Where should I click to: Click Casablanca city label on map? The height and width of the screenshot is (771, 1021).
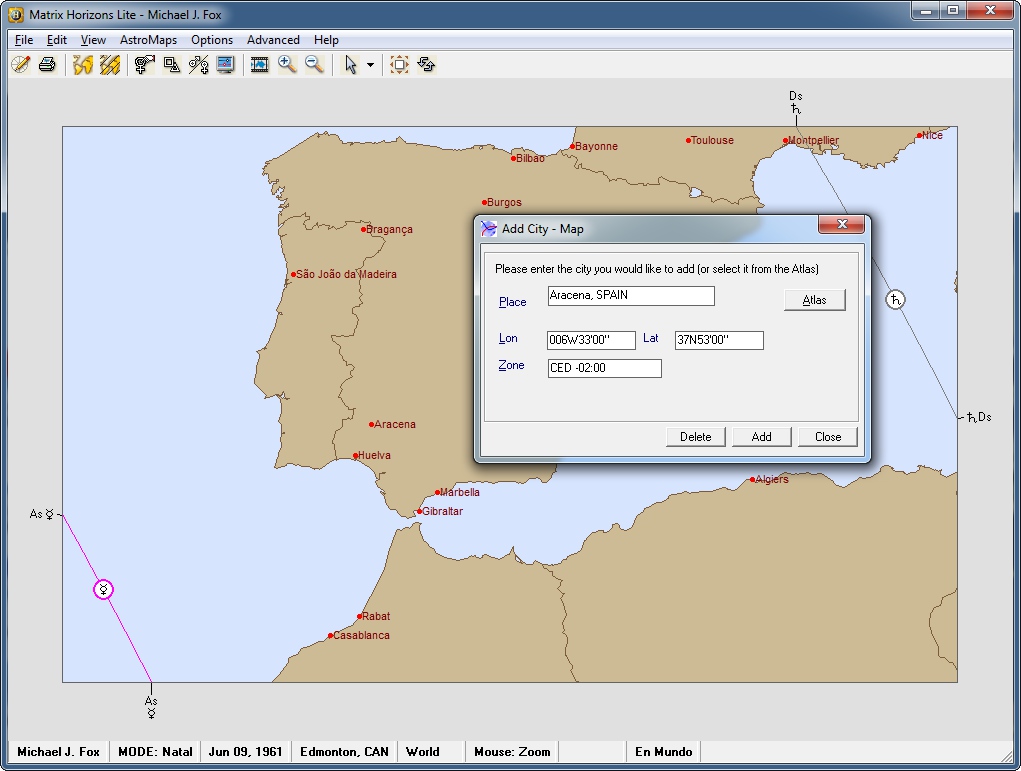(361, 636)
